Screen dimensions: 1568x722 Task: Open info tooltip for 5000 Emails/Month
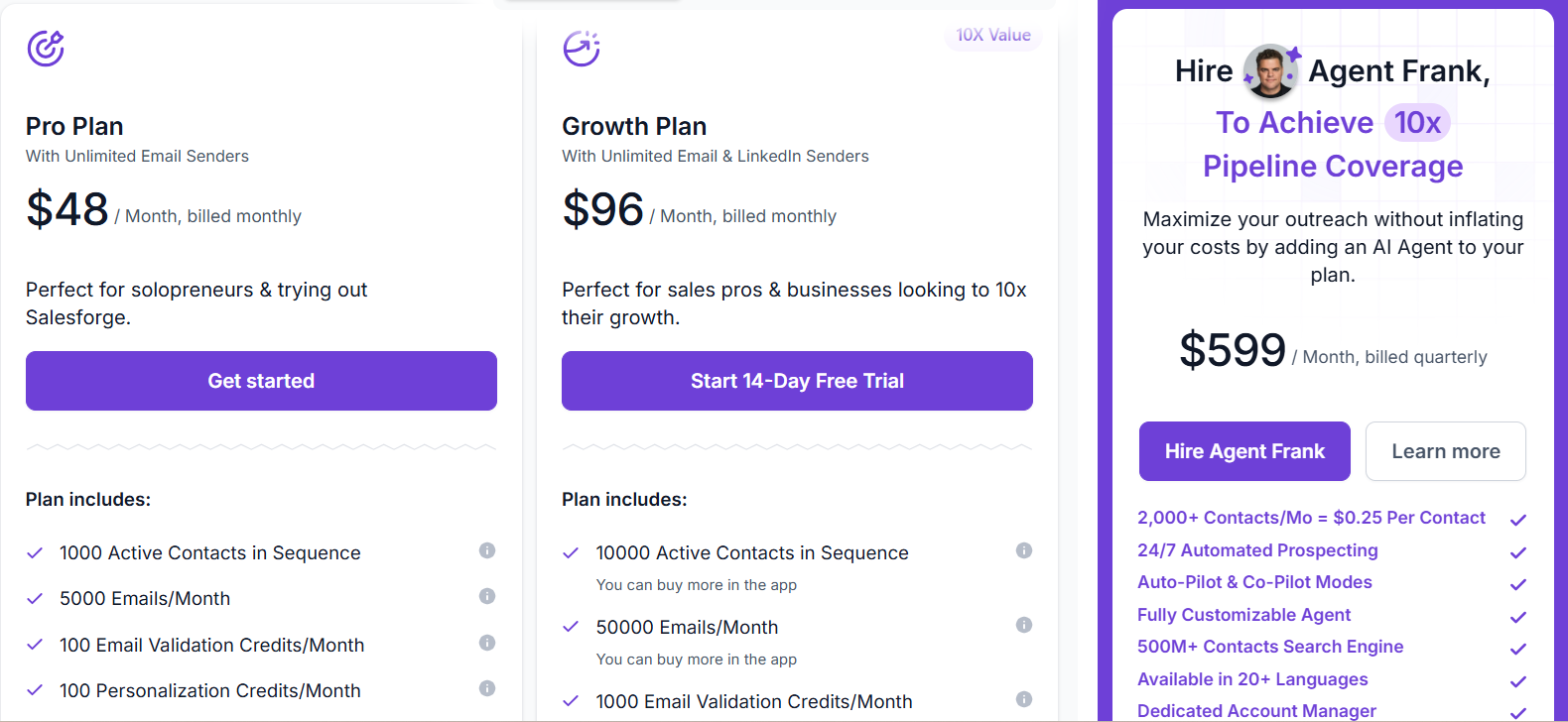pos(487,596)
